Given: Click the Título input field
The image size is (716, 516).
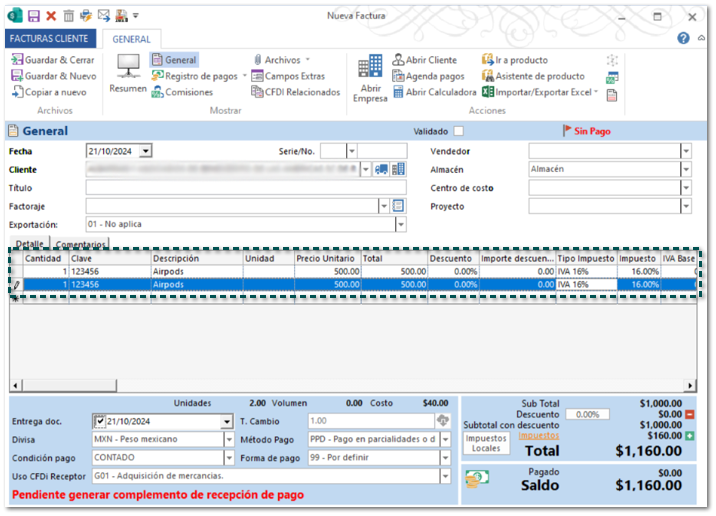Looking at the screenshot, I should point(245,188).
